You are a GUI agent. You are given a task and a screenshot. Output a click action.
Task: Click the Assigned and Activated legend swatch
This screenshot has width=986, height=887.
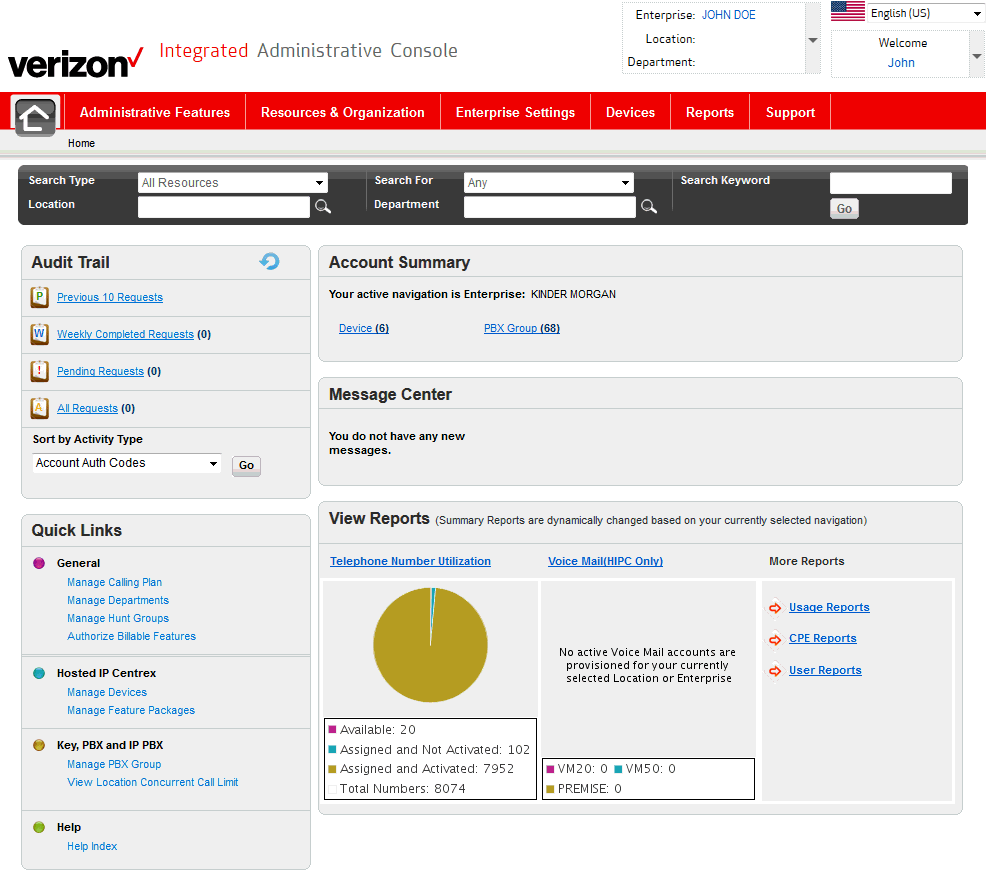(333, 769)
